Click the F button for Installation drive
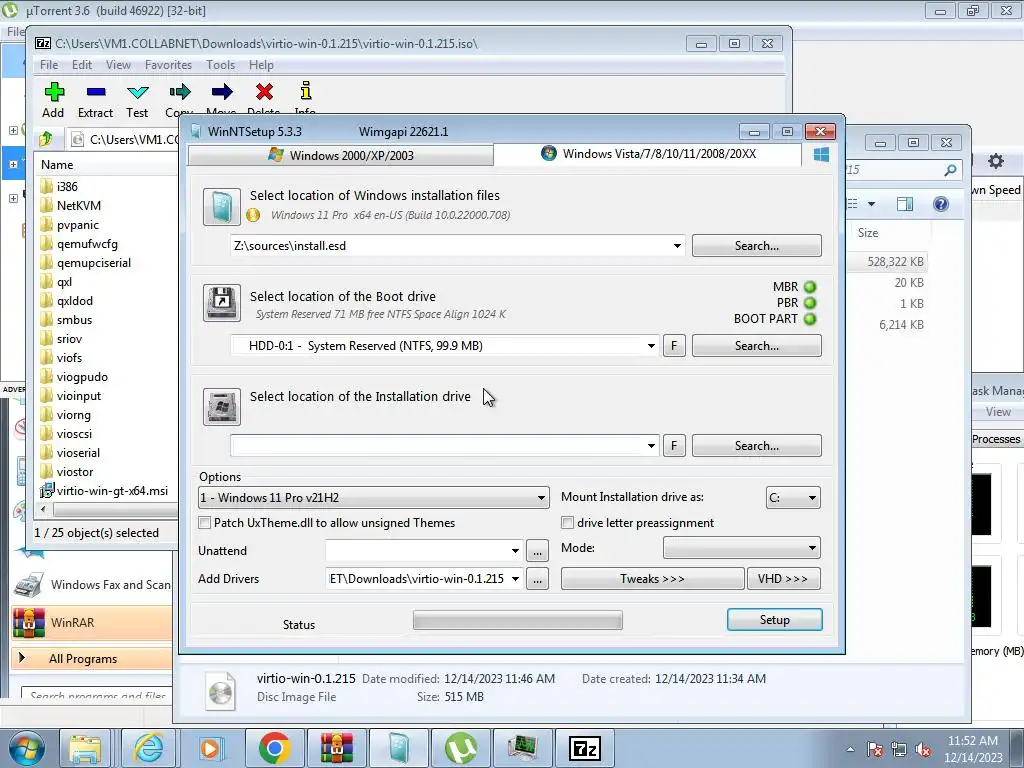This screenshot has height=768, width=1024. (675, 446)
